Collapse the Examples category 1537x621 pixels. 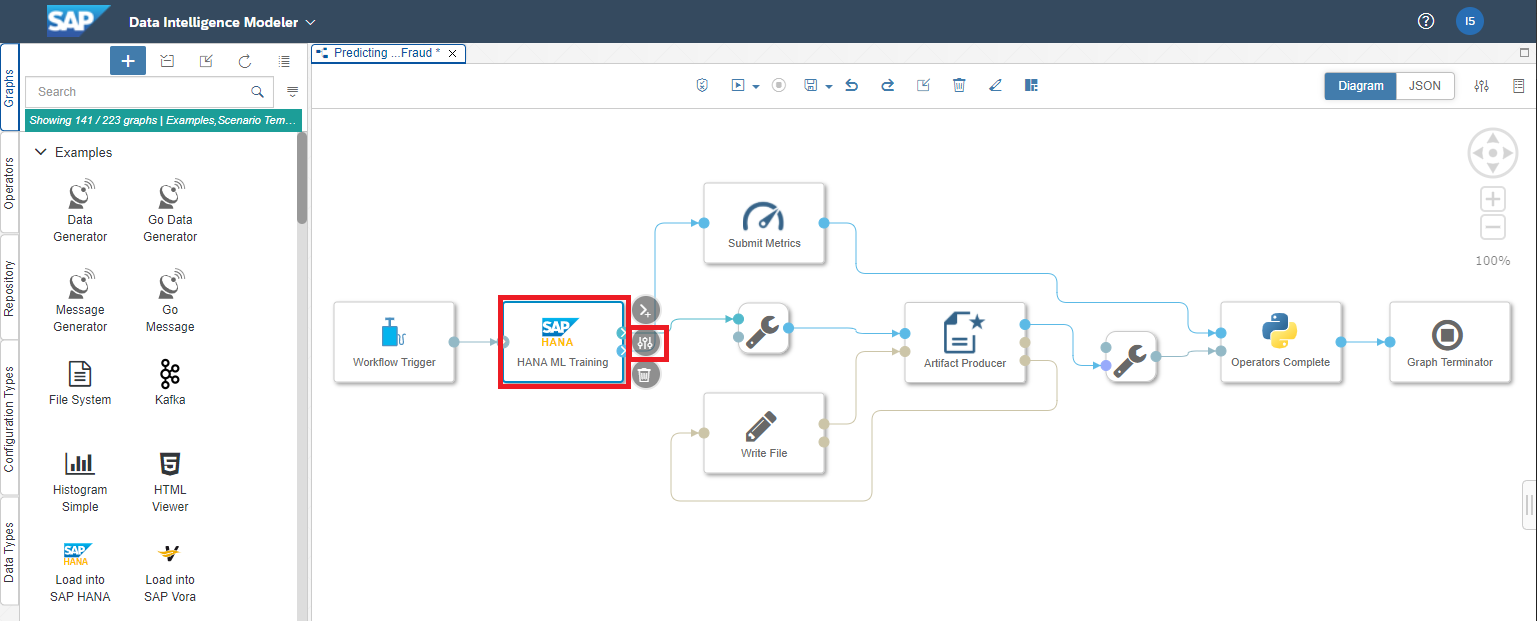click(x=41, y=153)
